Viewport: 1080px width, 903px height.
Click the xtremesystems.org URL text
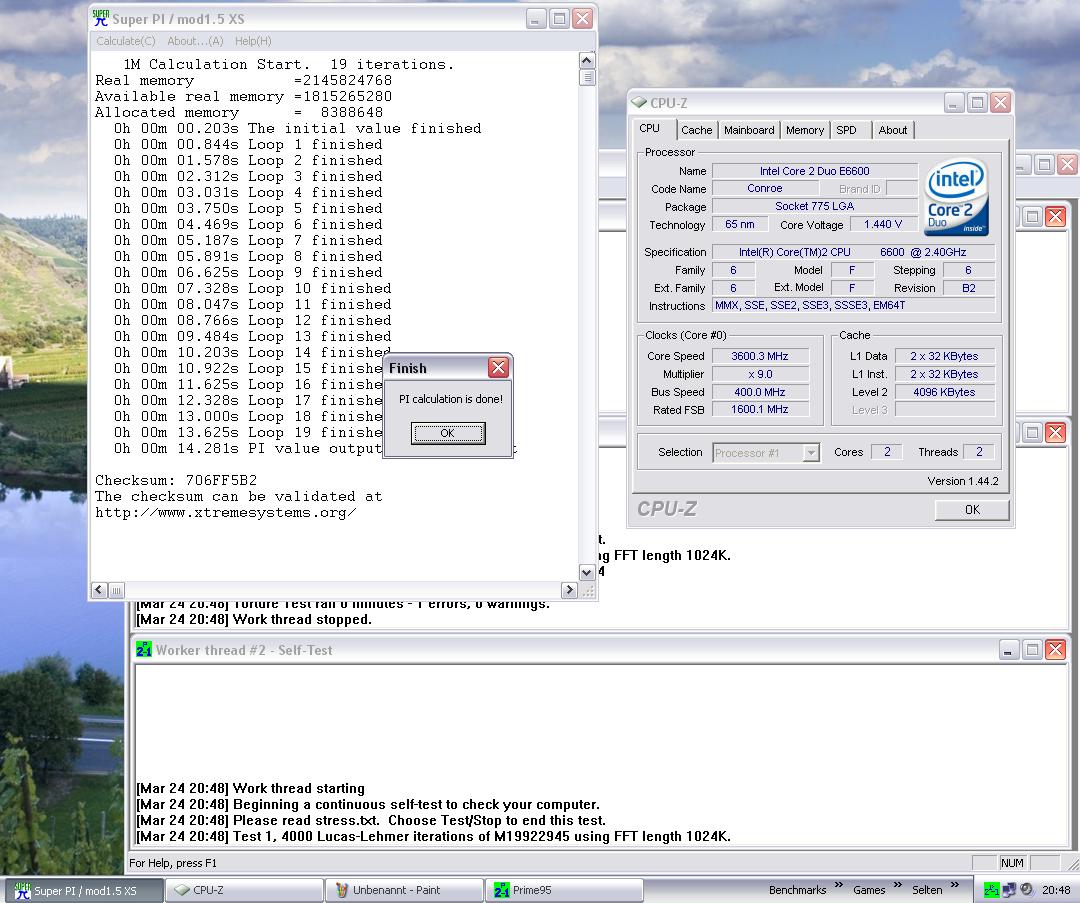tap(225, 512)
